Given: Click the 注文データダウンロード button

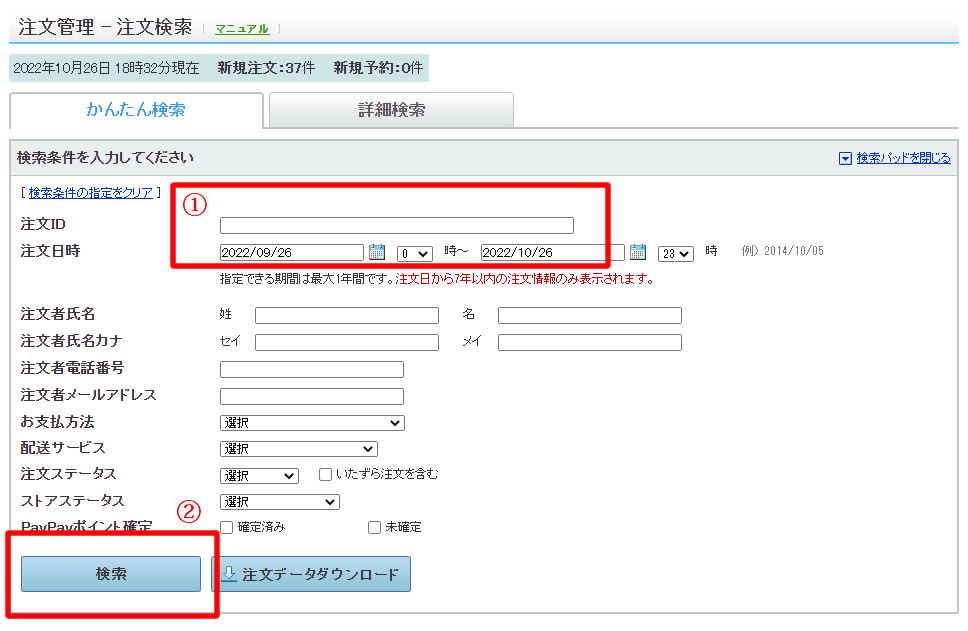Looking at the screenshot, I should 311,574.
